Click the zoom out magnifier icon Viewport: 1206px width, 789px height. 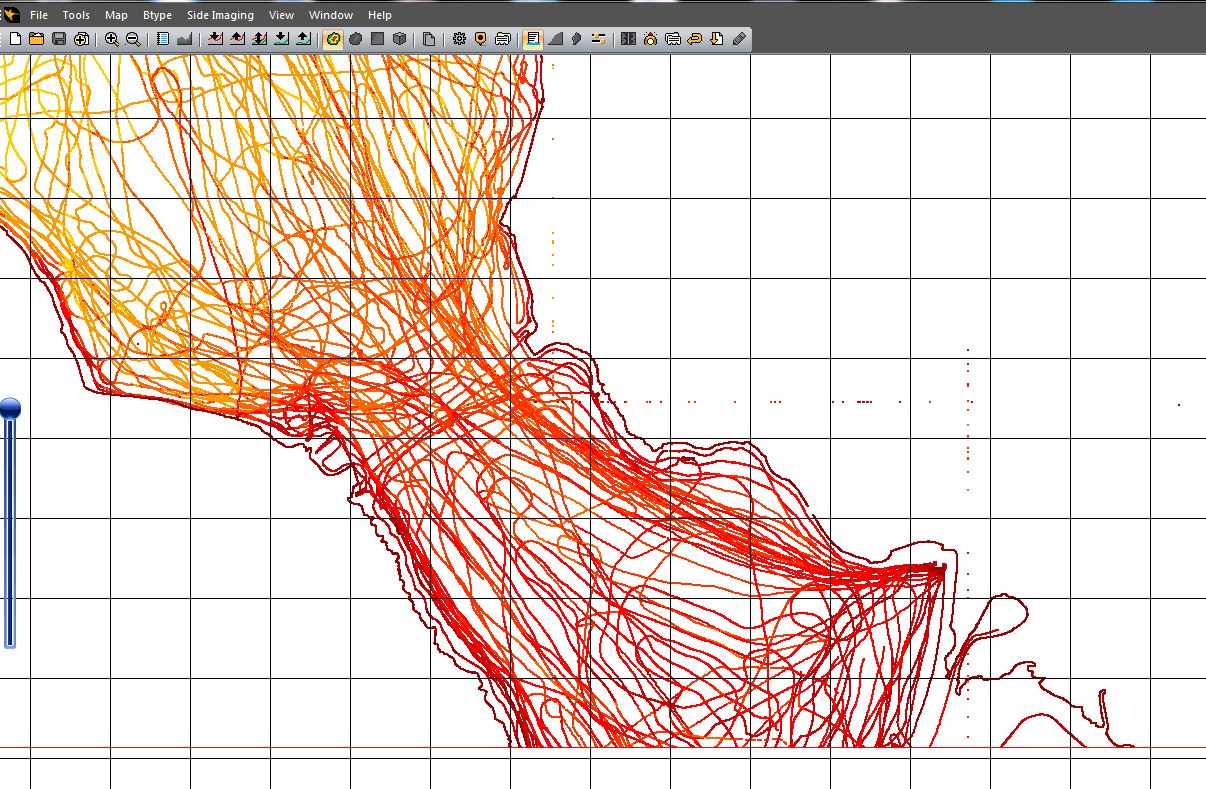pos(133,39)
